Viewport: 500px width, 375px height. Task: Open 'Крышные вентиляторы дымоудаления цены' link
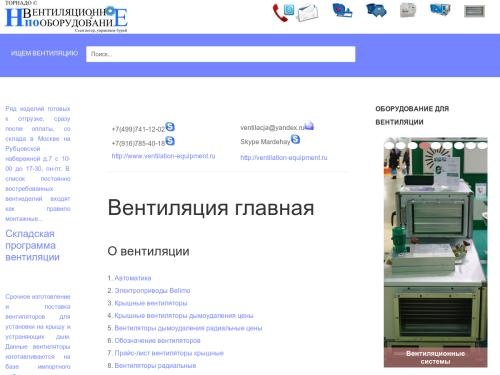click(x=184, y=316)
